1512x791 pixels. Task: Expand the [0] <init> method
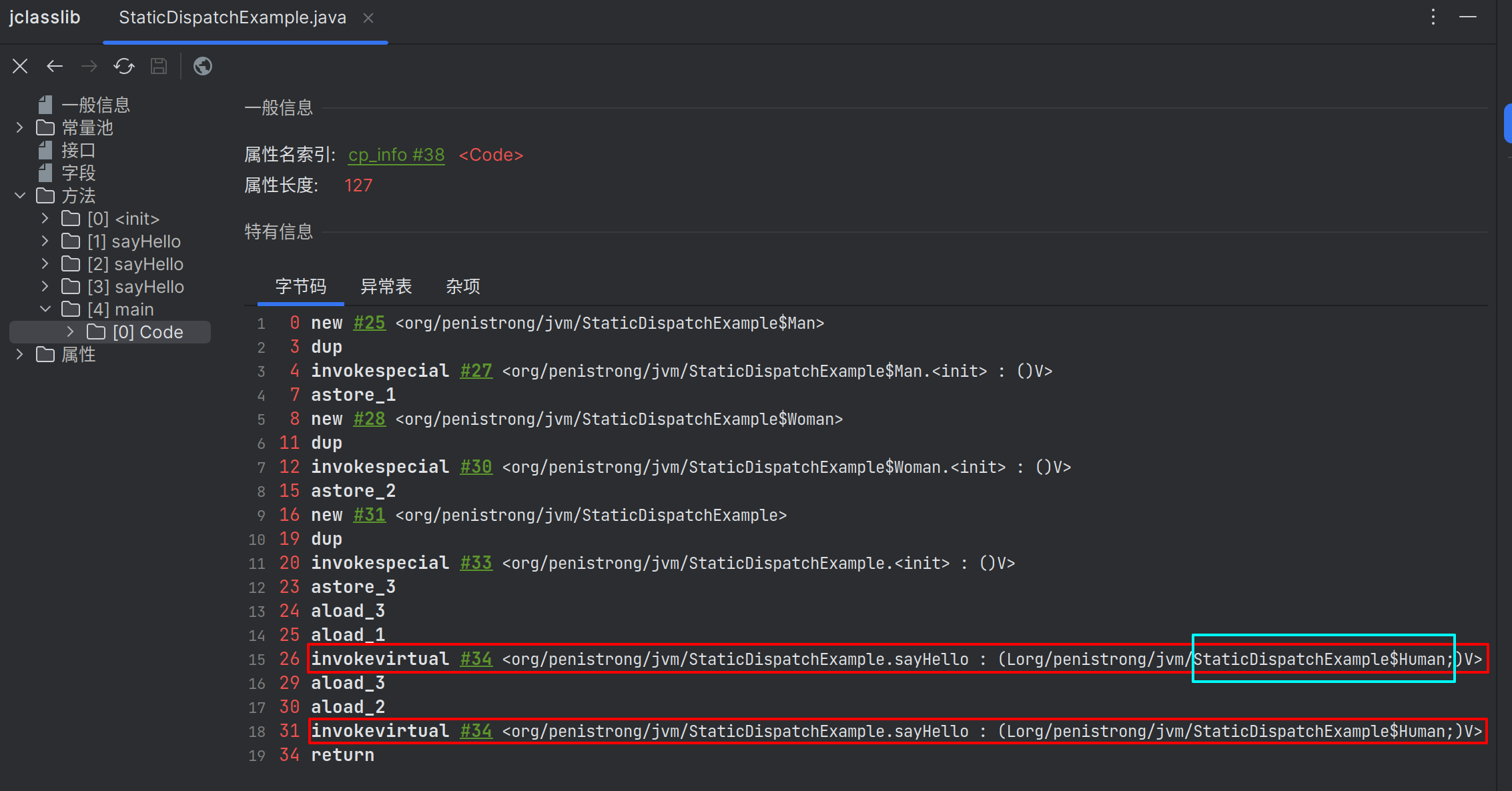point(45,218)
